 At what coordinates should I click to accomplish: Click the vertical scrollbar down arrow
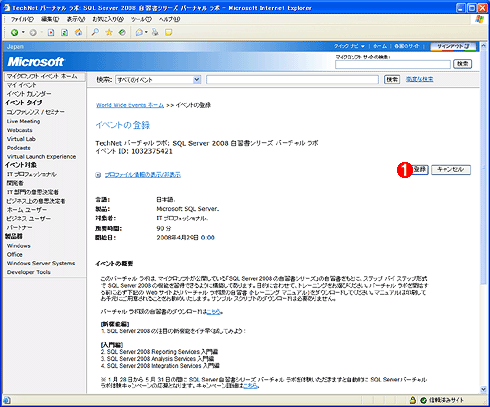coord(483,389)
